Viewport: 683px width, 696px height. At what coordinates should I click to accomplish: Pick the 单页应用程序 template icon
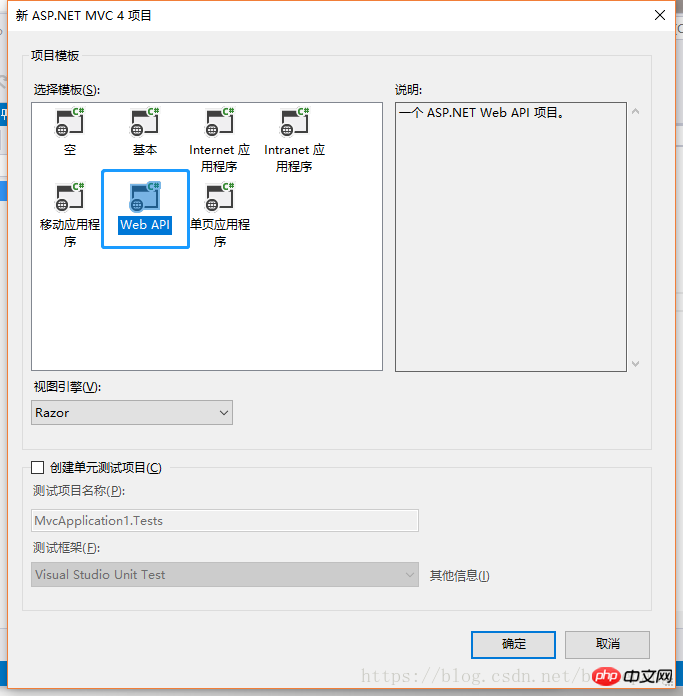220,197
